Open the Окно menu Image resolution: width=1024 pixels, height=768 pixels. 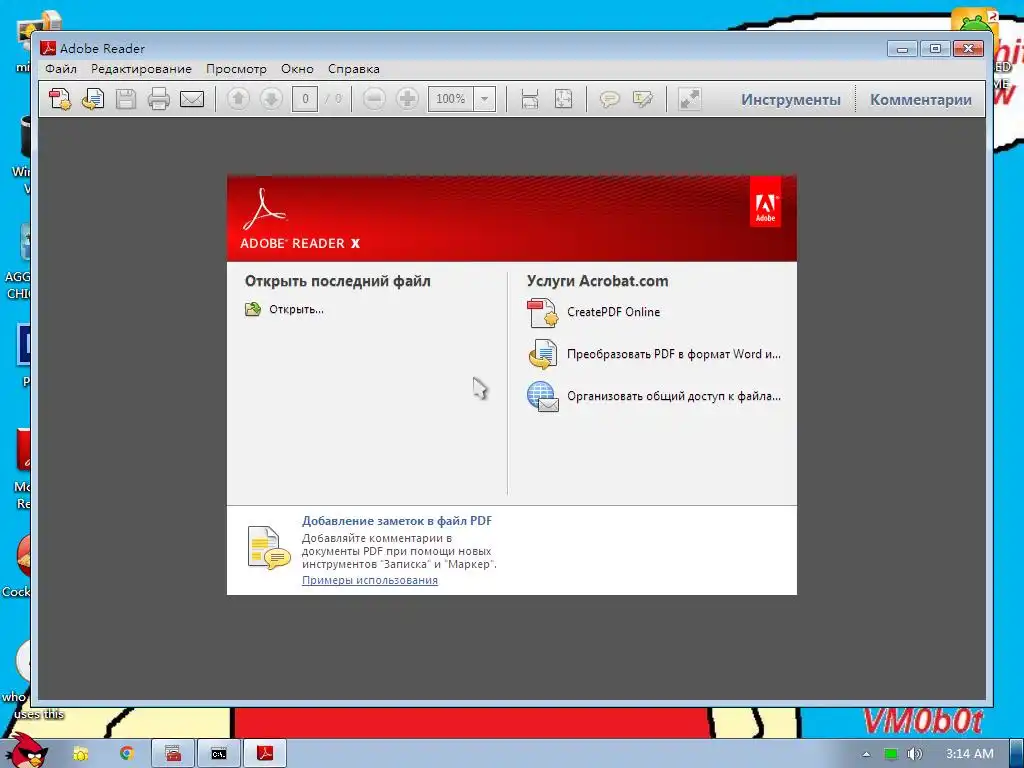[x=297, y=69]
